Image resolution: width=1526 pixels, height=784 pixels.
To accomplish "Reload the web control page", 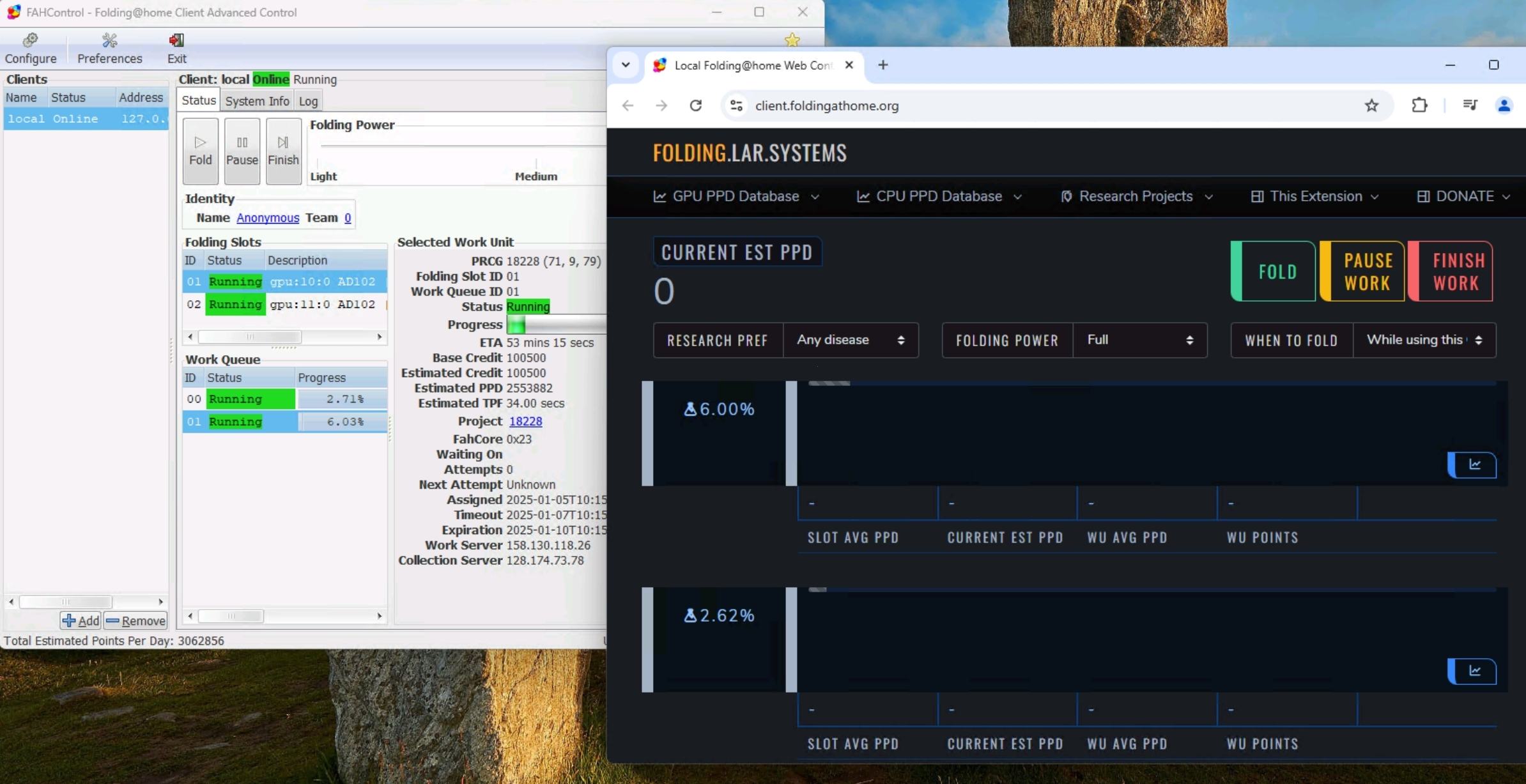I will 695,105.
